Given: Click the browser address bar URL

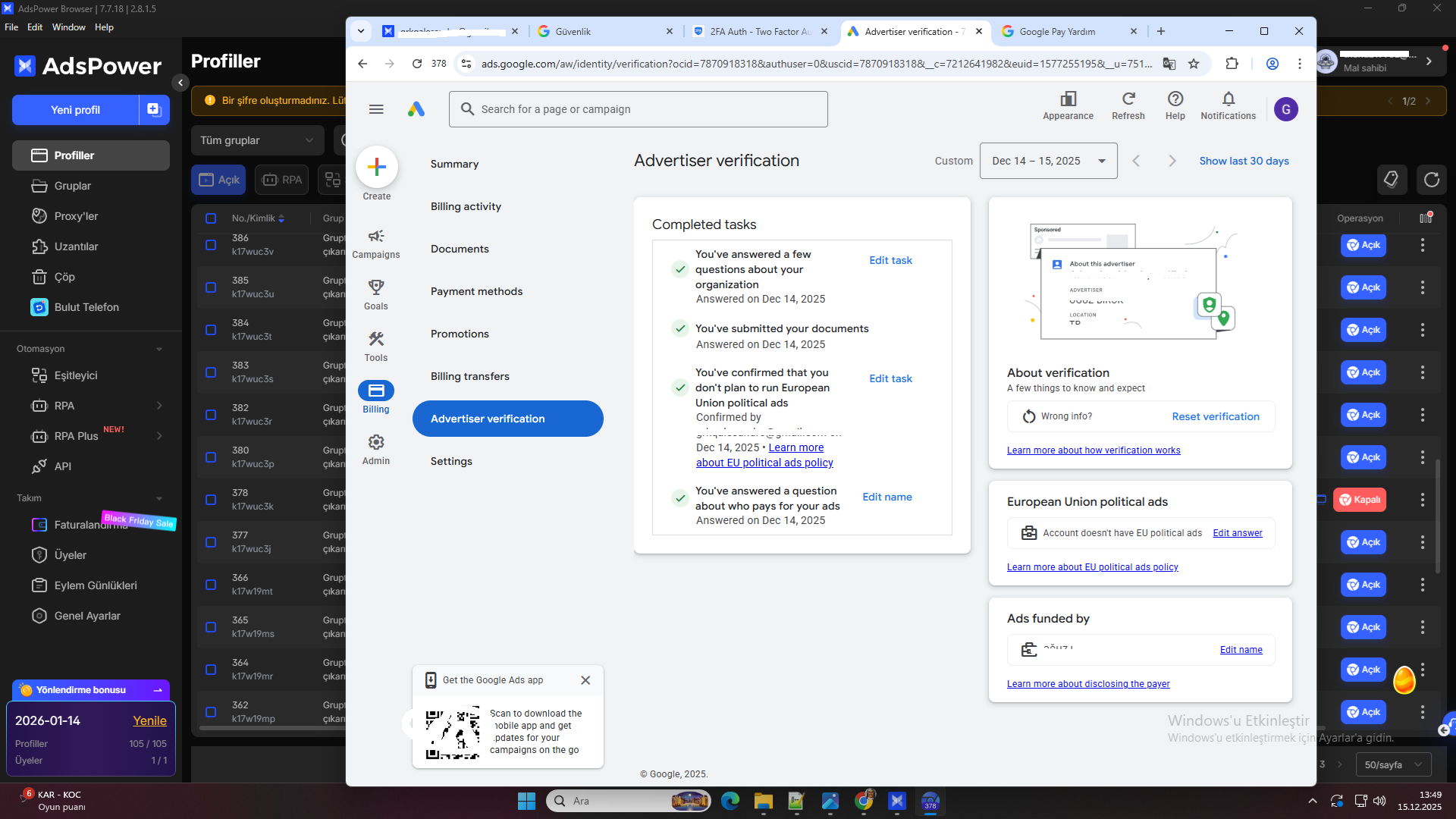Looking at the screenshot, I should coord(817,64).
